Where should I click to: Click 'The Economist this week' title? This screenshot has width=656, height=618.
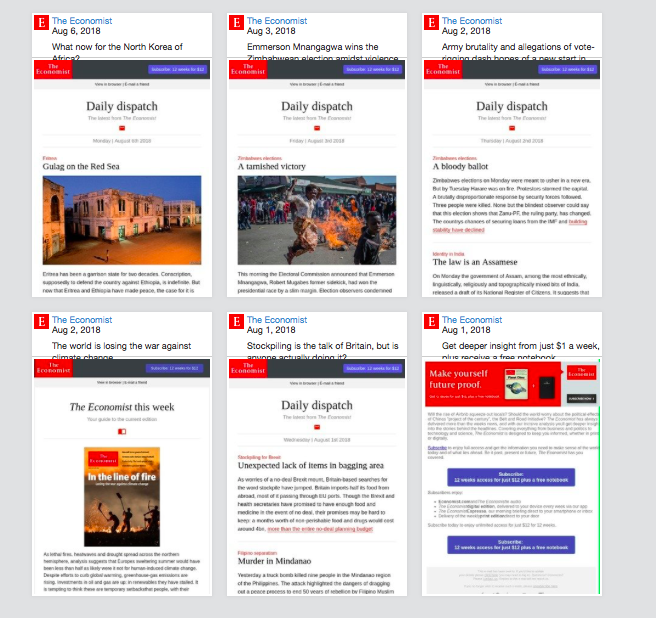[x=122, y=407]
